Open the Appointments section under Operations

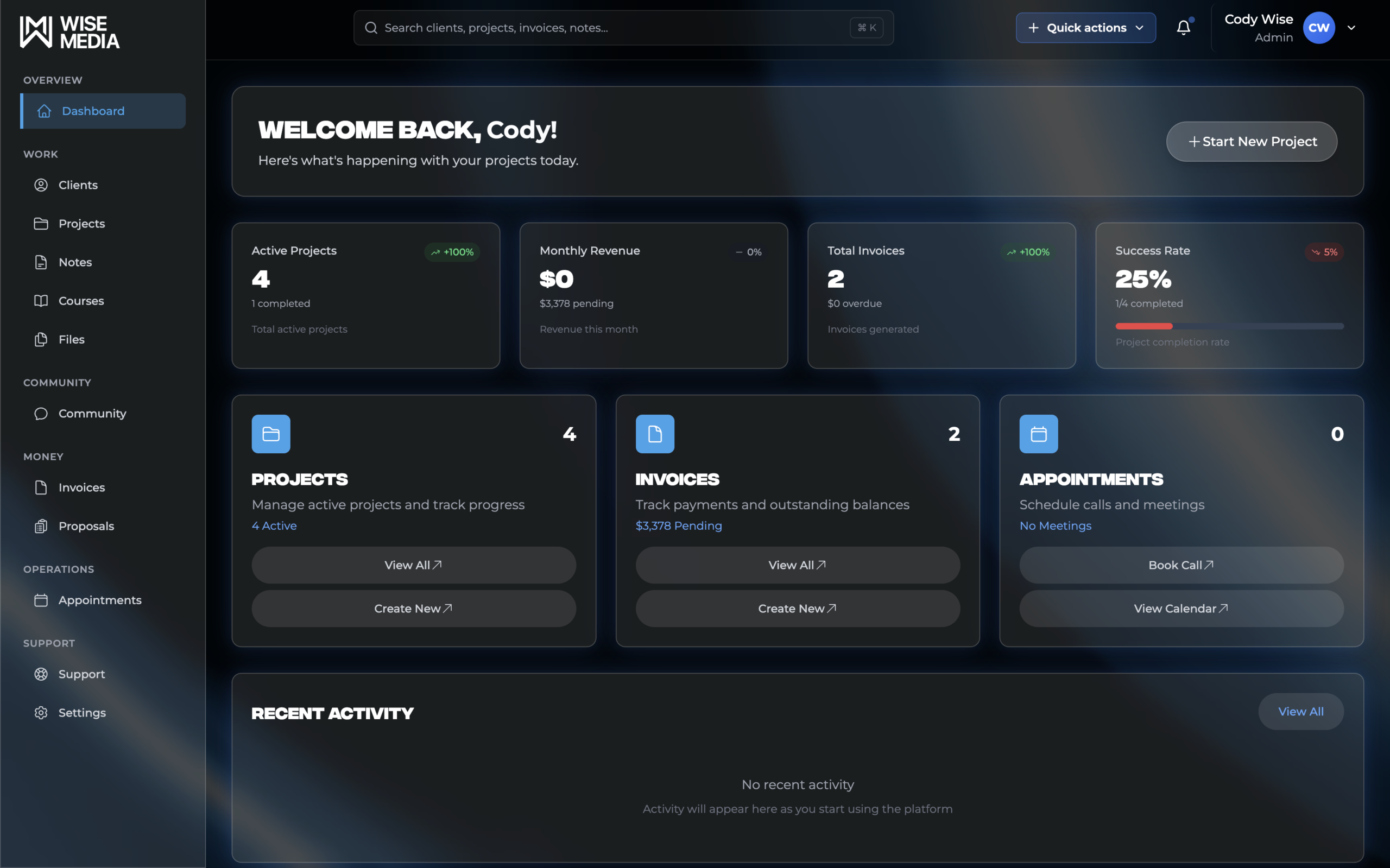coord(41,599)
